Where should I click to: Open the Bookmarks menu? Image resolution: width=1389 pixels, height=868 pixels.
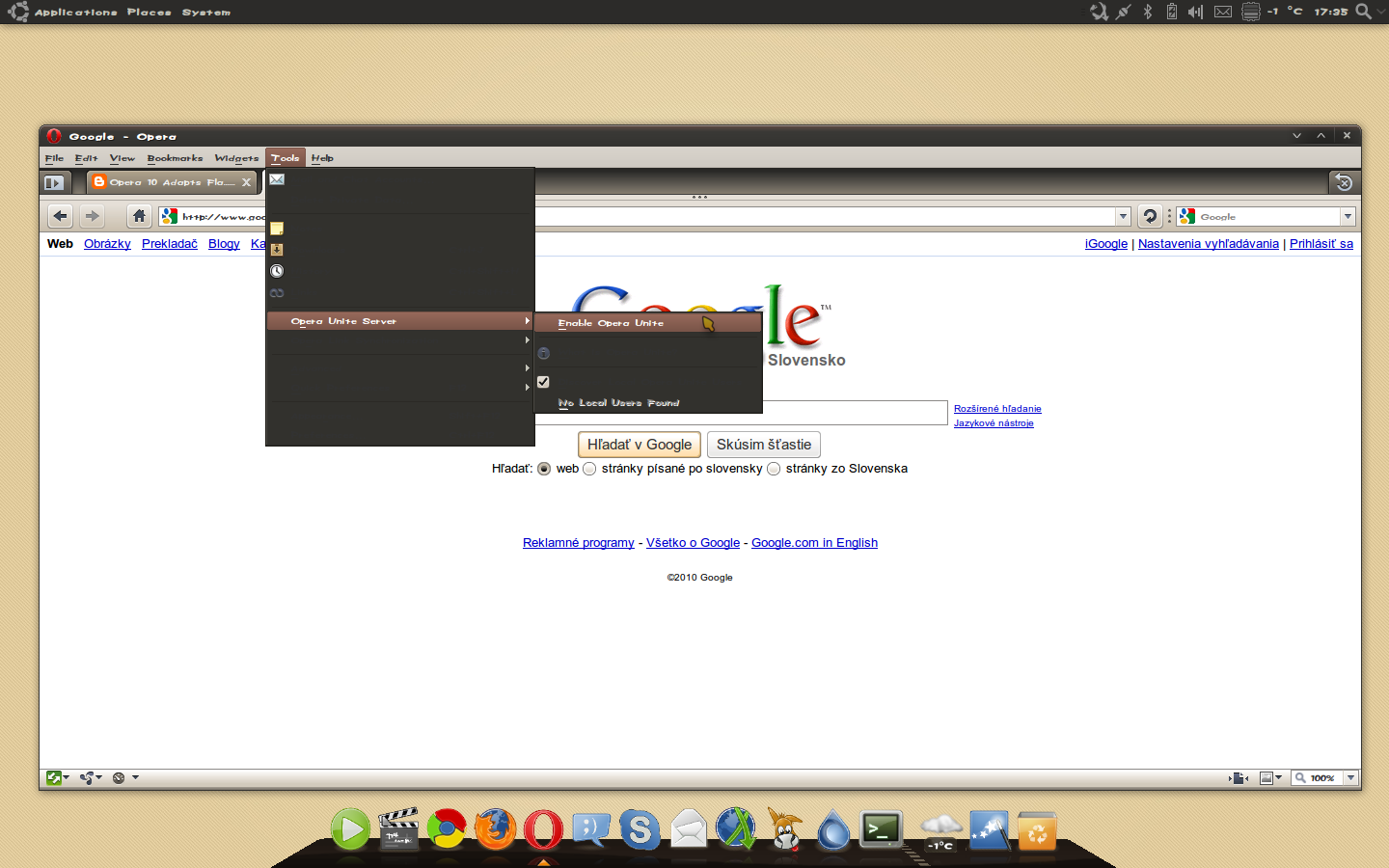coord(175,158)
